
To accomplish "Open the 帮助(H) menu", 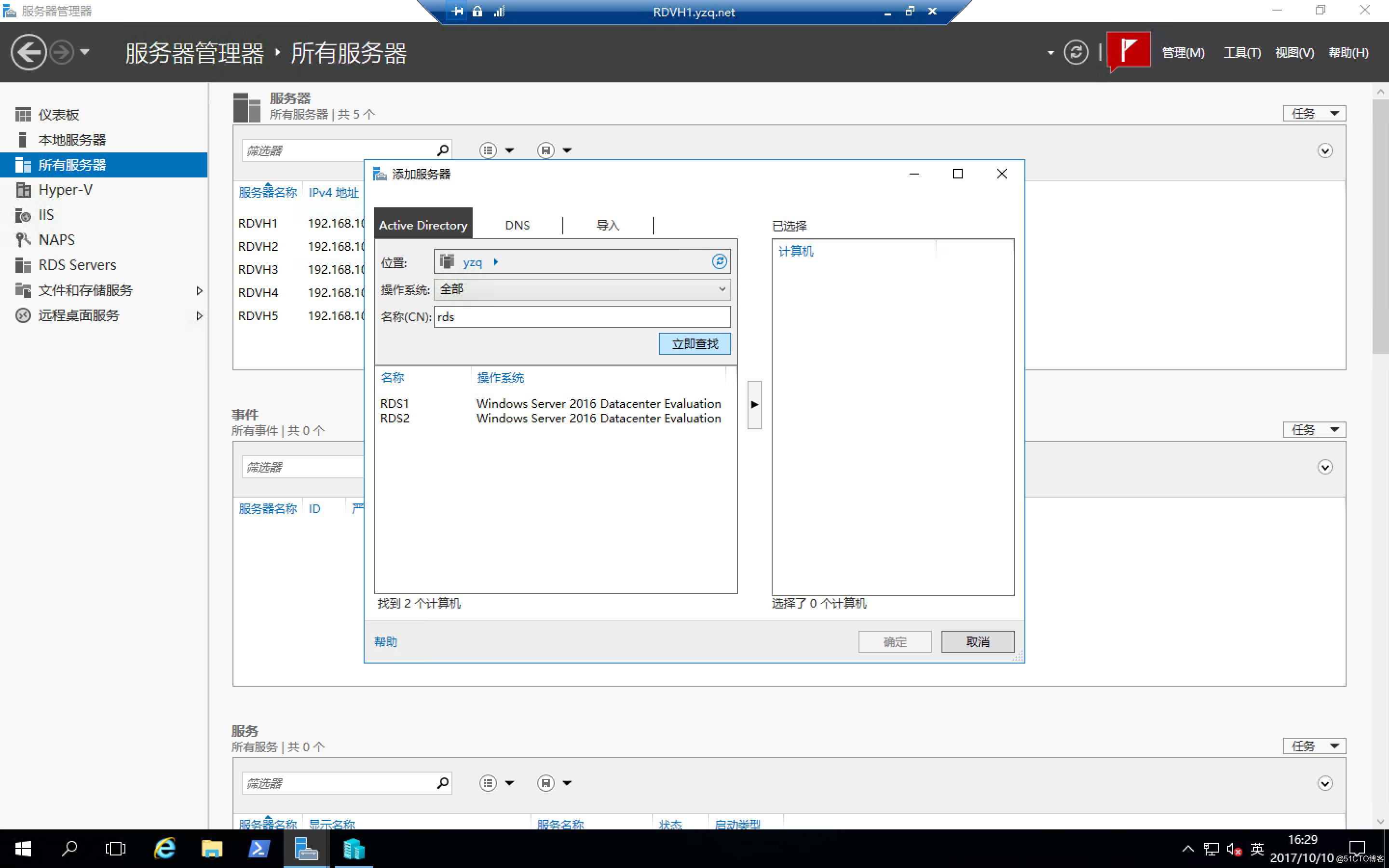I will pos(1348,53).
